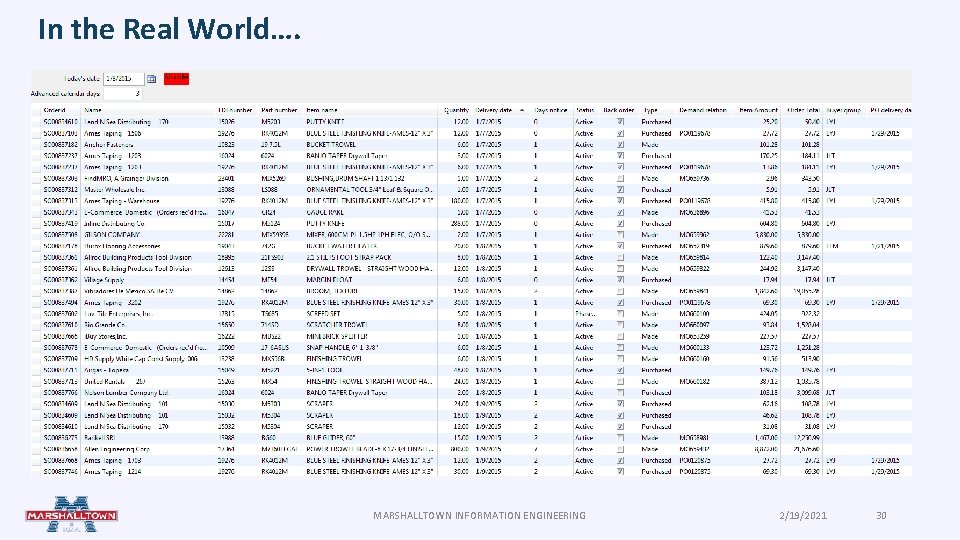Screen dimensions: 960x540
Task: Select the SCREED SET item cell
Action: 323,313
